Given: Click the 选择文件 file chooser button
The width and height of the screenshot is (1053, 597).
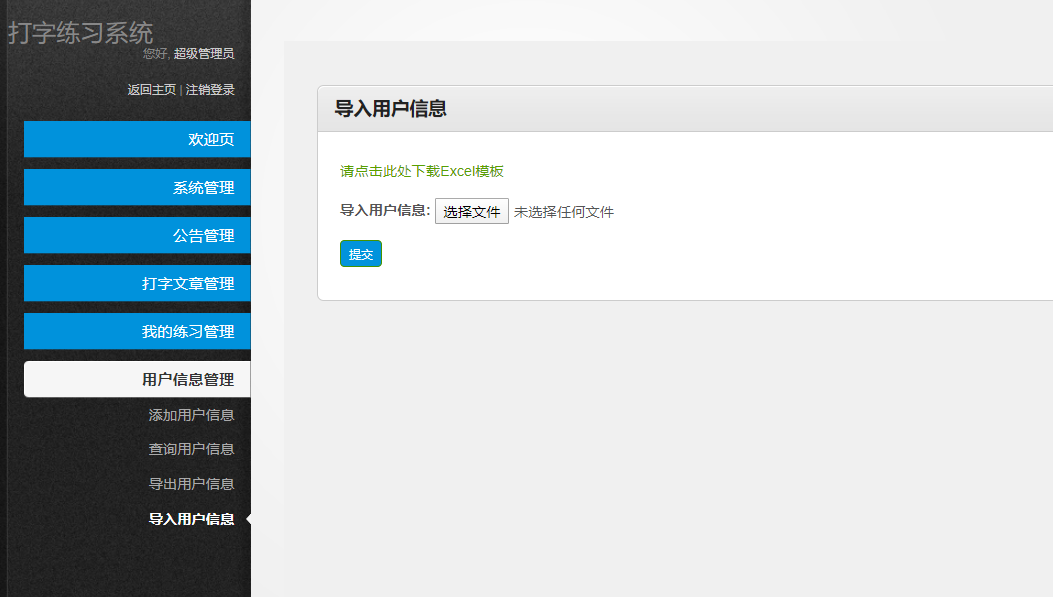Looking at the screenshot, I should (471, 212).
